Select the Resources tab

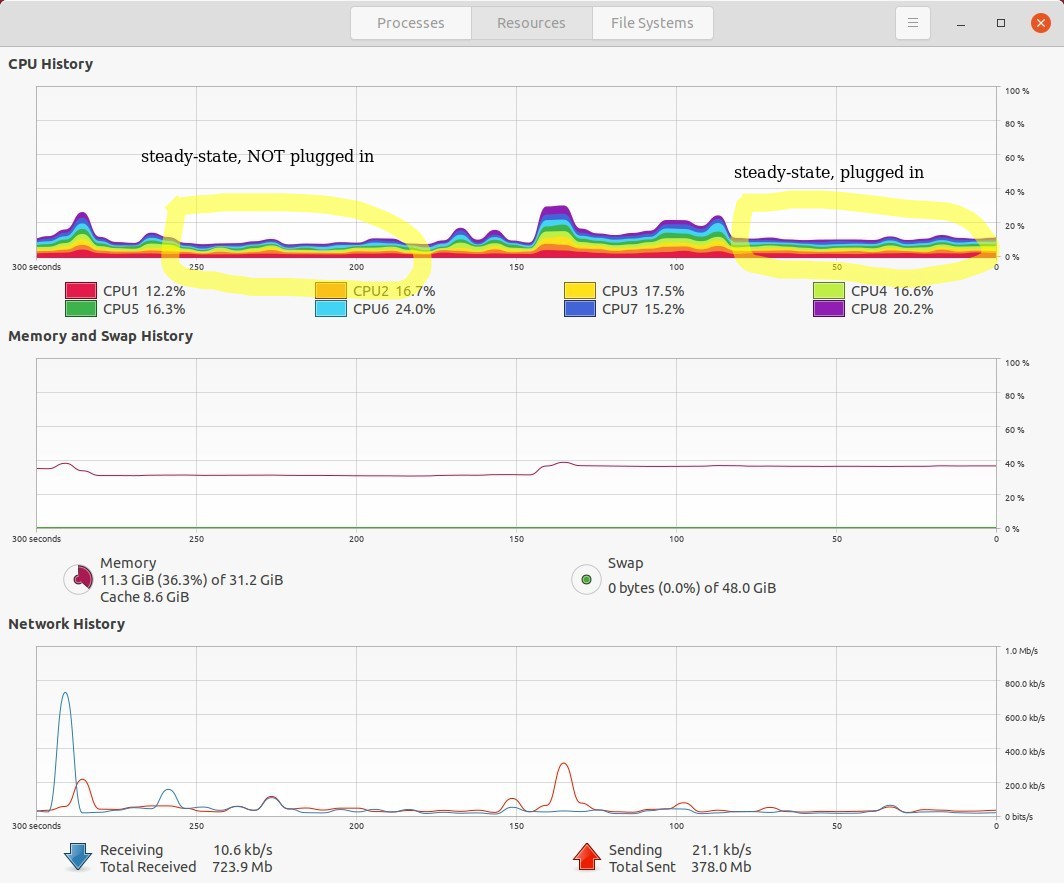(531, 23)
